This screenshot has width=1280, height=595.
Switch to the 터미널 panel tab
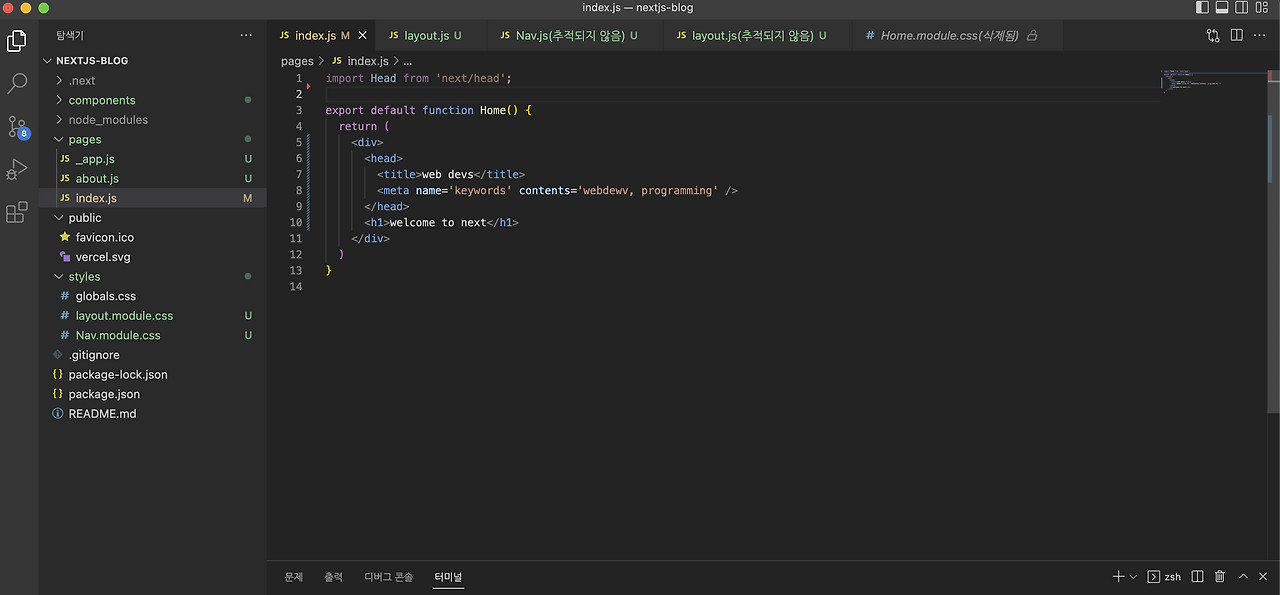point(448,576)
